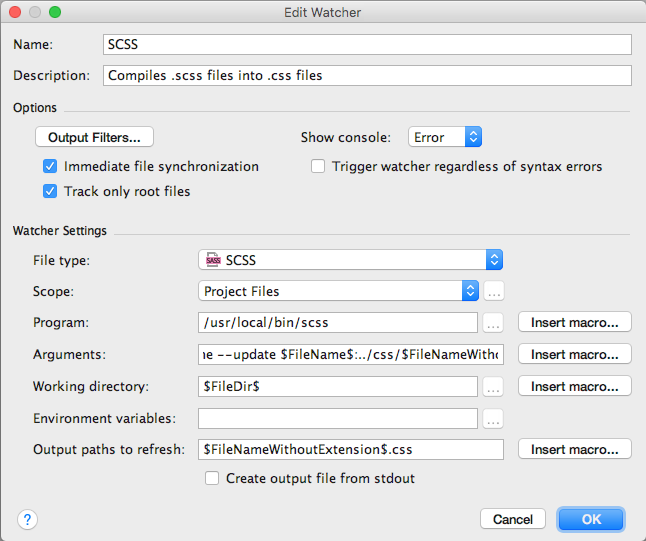The width and height of the screenshot is (646, 541).
Task: Click the Working directory $FileDir$ field
Action: pyautogui.click(x=338, y=386)
